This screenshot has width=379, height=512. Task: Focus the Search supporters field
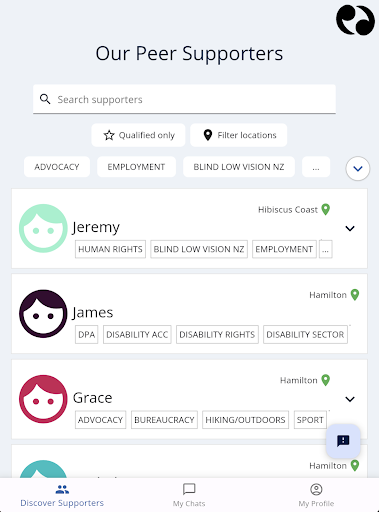[184, 99]
